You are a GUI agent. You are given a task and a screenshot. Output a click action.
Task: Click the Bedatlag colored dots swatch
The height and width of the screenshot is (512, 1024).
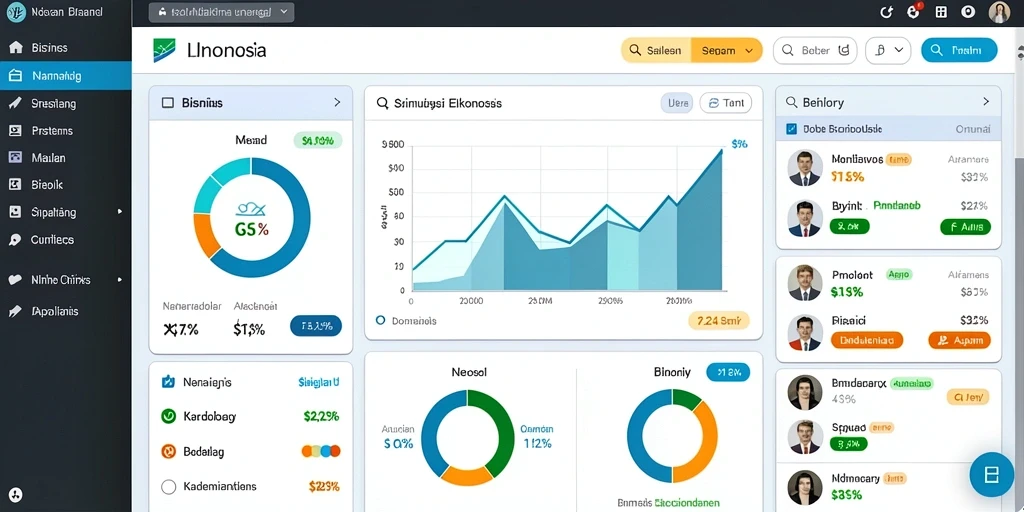pyautogui.click(x=321, y=451)
